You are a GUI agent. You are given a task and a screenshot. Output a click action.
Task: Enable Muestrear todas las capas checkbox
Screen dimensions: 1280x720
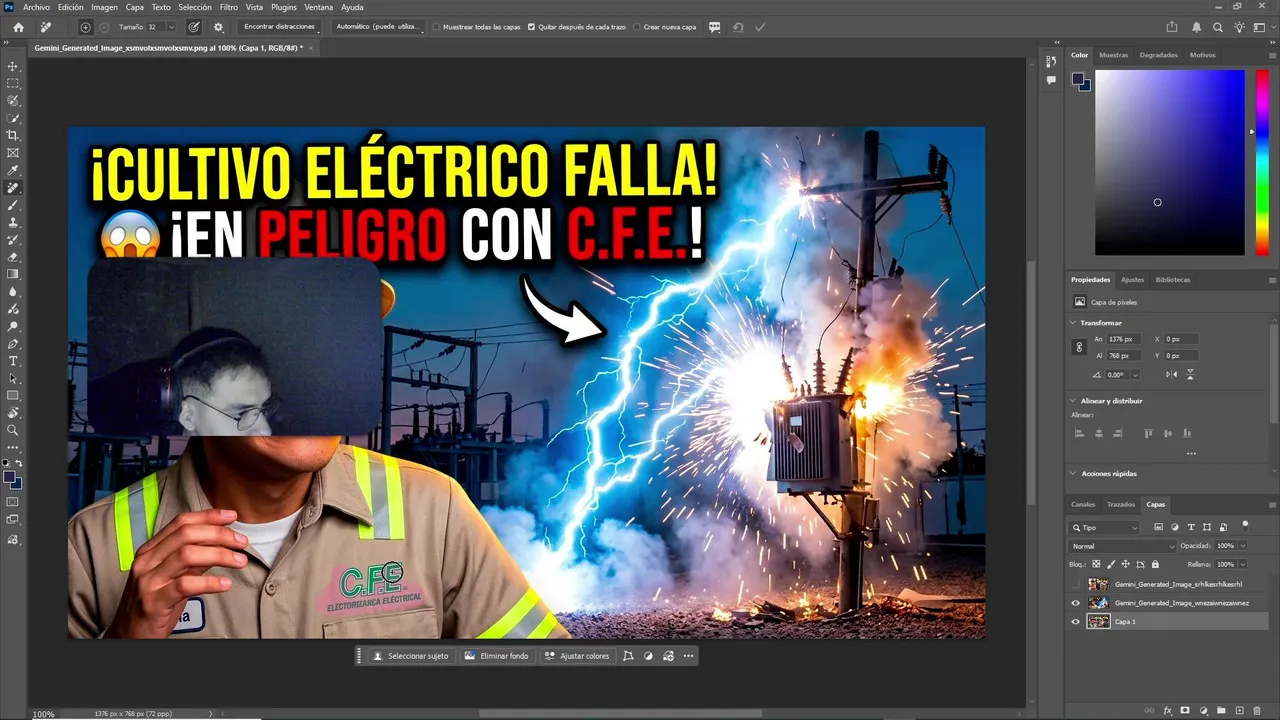tap(436, 27)
